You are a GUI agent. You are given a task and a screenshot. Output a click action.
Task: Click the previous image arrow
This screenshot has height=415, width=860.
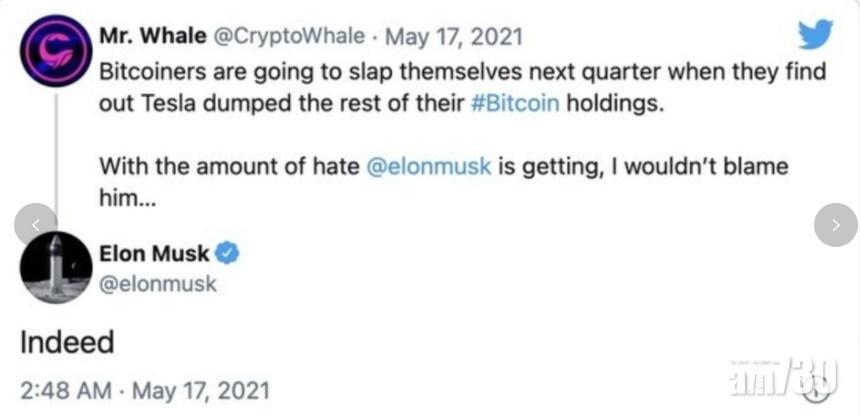tap(36, 225)
